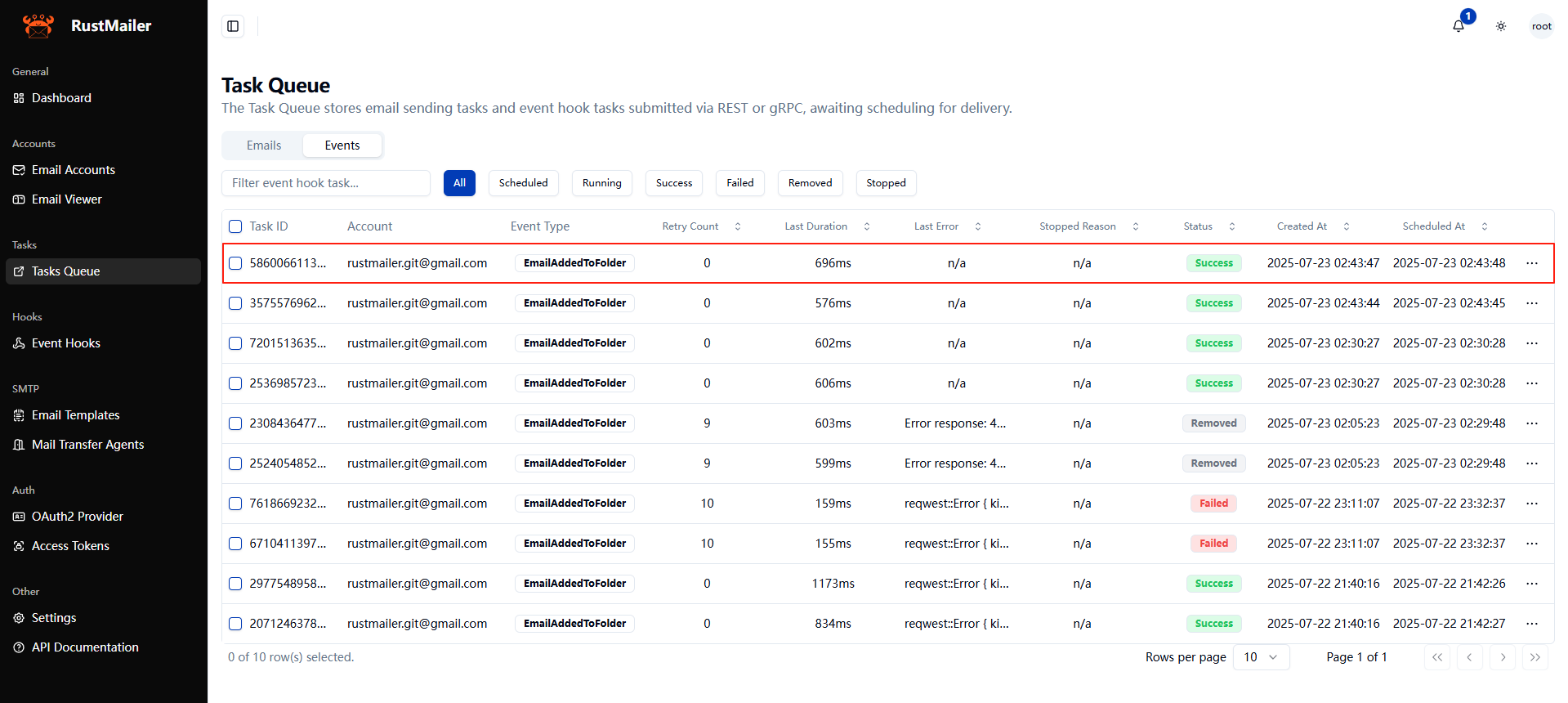Sort by the Stopped Reason column
The image size is (1568, 703).
click(x=1089, y=226)
